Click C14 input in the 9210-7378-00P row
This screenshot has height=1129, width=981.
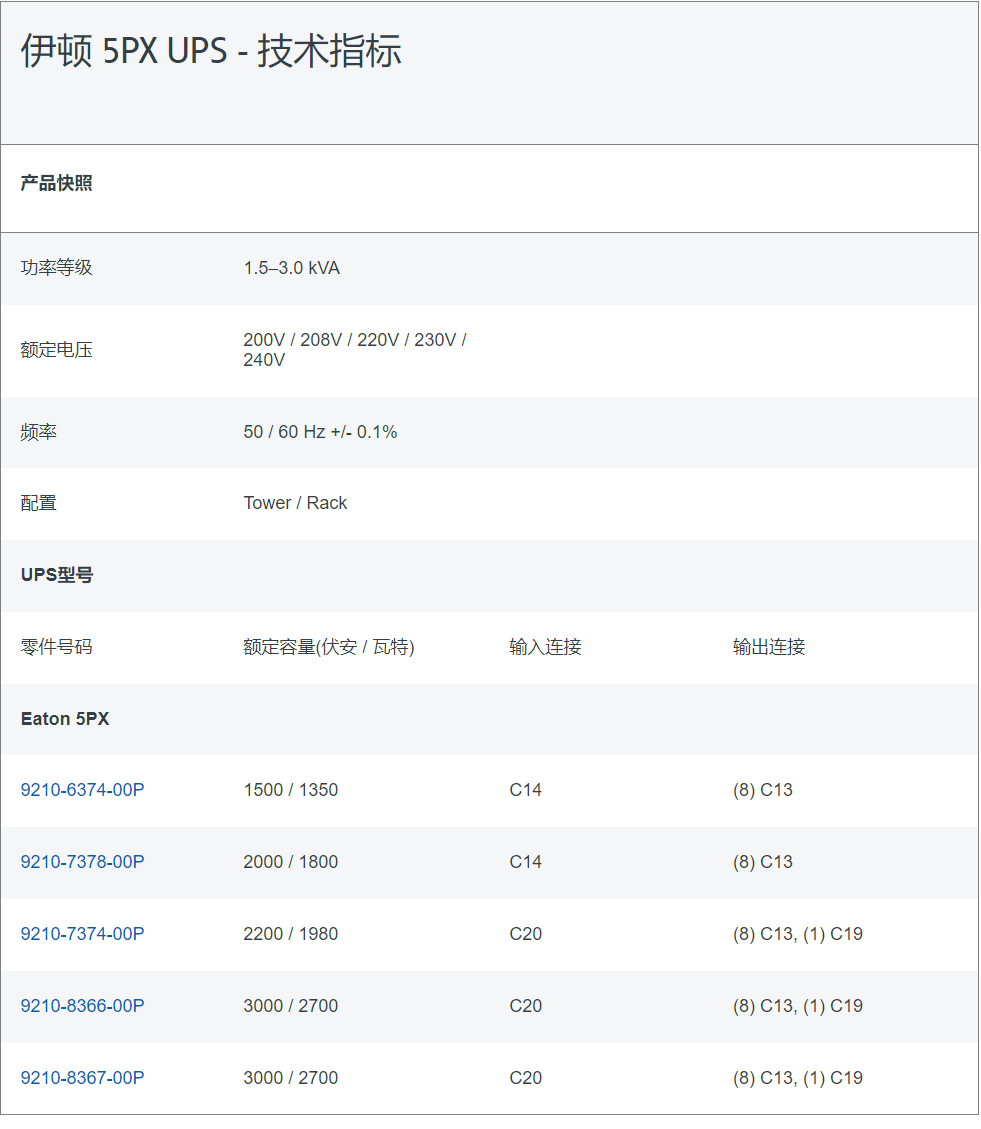coord(526,862)
